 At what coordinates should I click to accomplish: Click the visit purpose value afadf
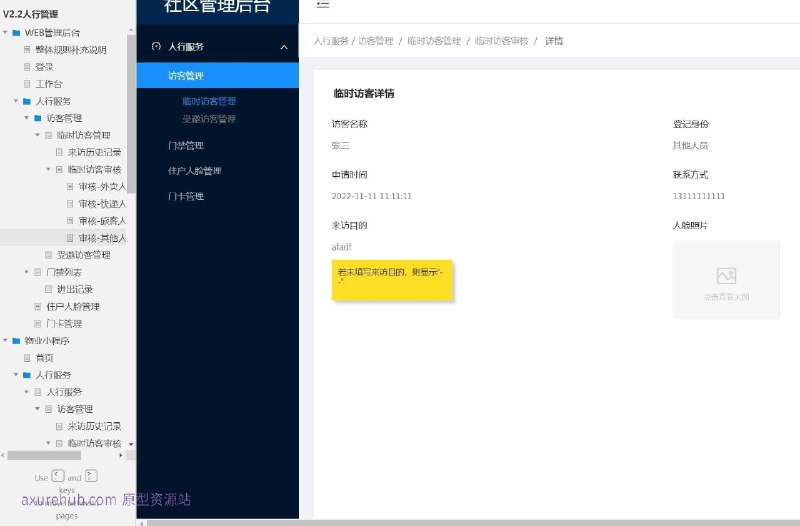point(341,247)
